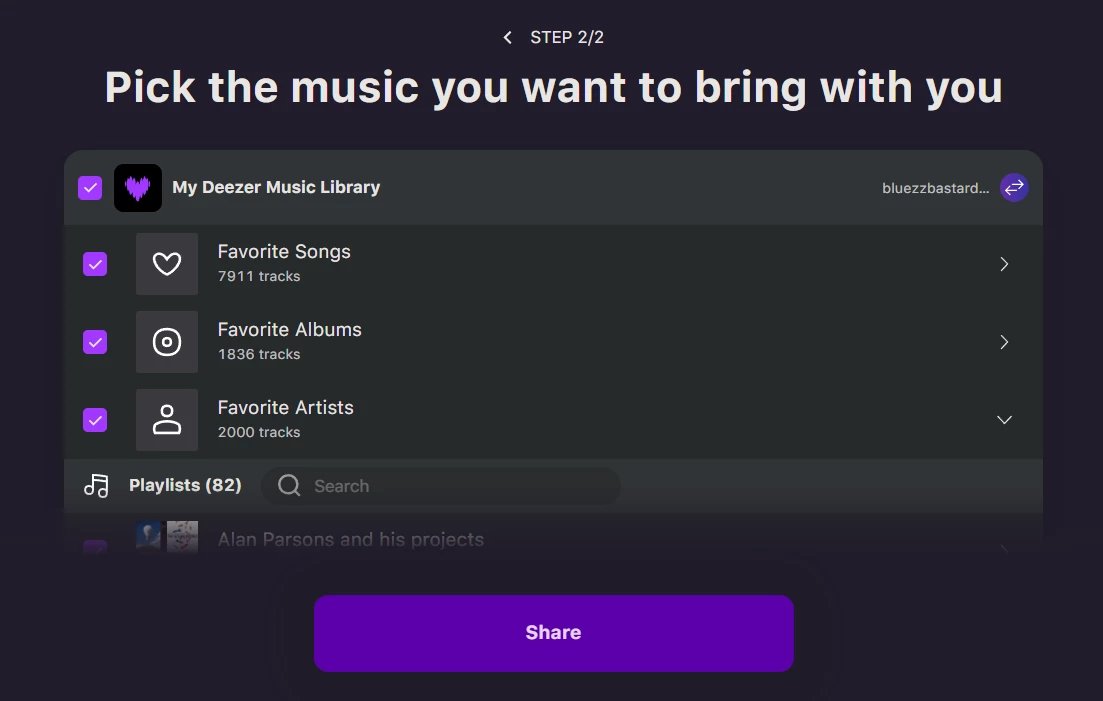Expand the Favorite Albums chevron
The width and height of the screenshot is (1103, 701).
point(1005,342)
